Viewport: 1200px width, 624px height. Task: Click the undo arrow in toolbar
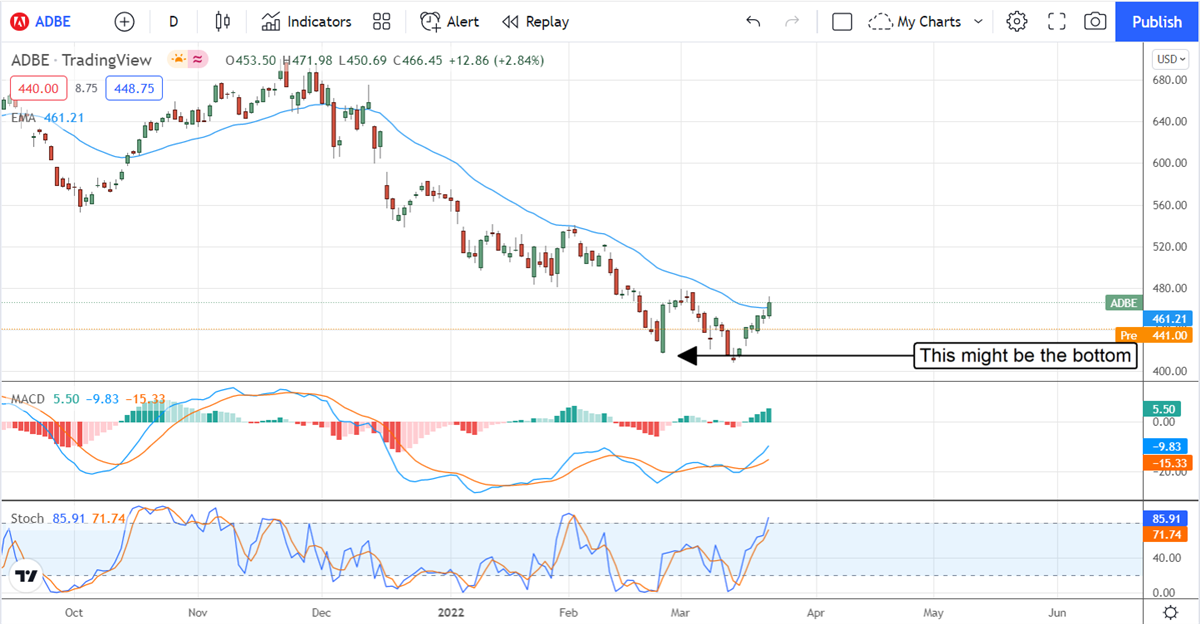tap(753, 21)
